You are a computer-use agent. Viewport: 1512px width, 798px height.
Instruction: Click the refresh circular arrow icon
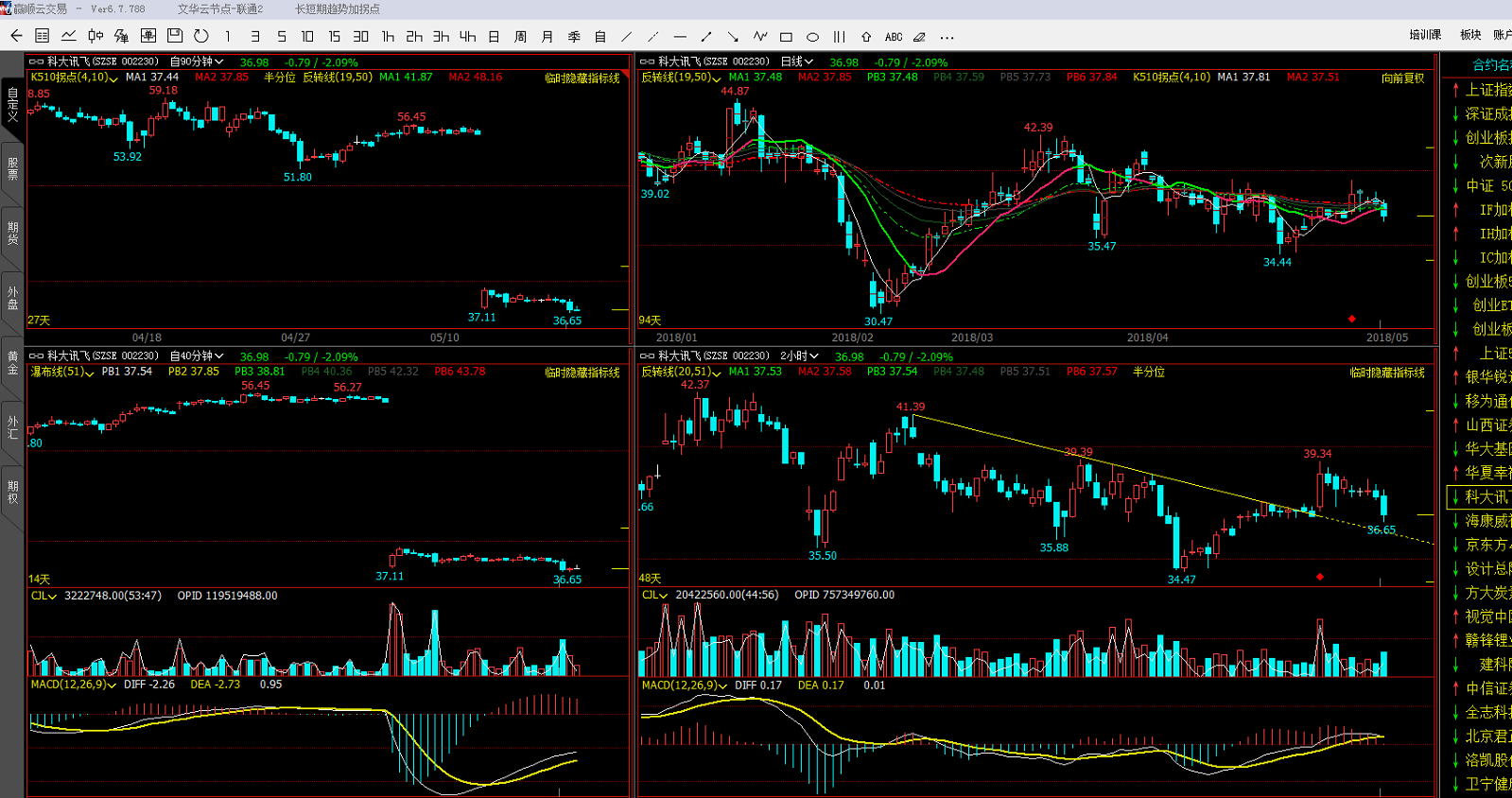point(201,36)
